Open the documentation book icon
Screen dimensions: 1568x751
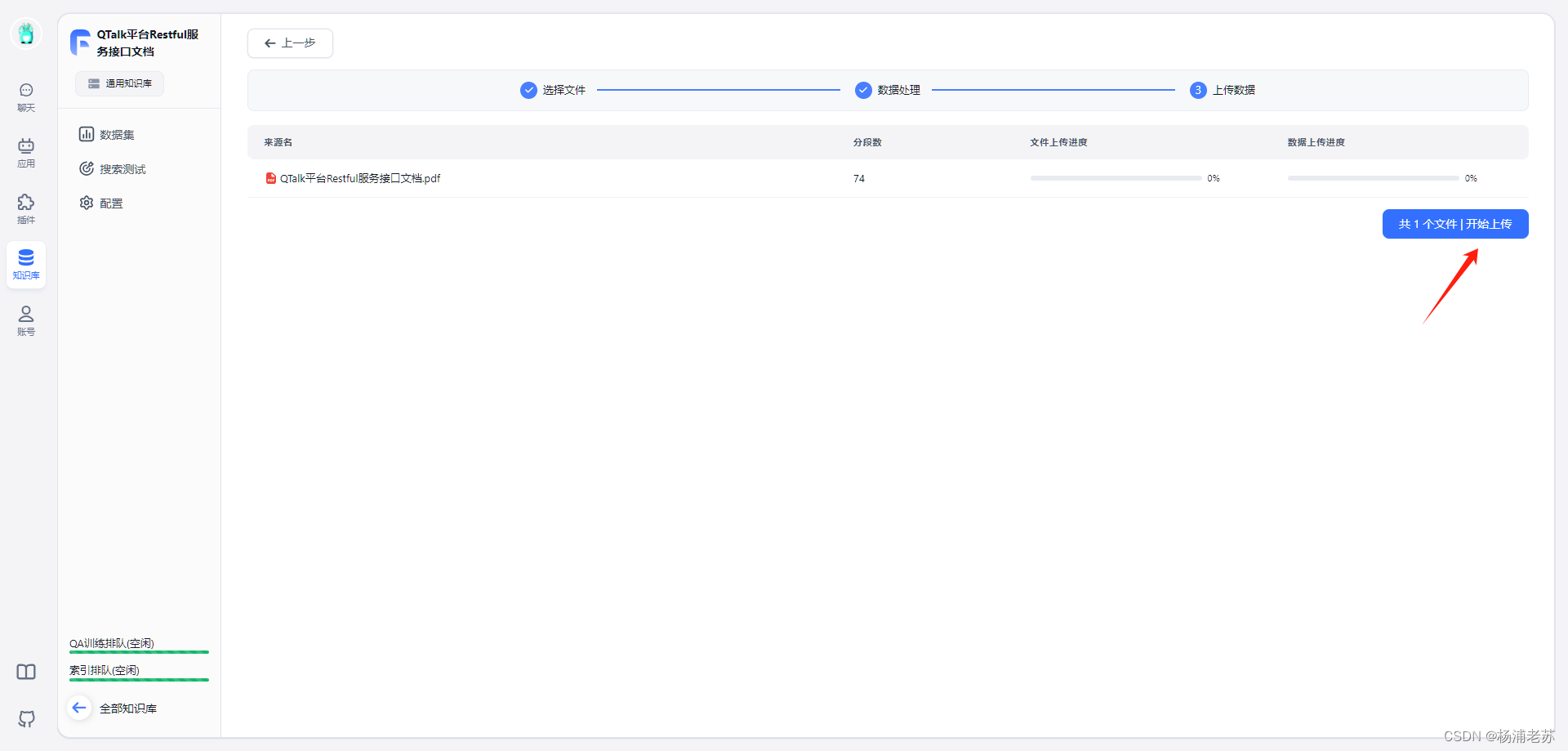pyautogui.click(x=26, y=672)
